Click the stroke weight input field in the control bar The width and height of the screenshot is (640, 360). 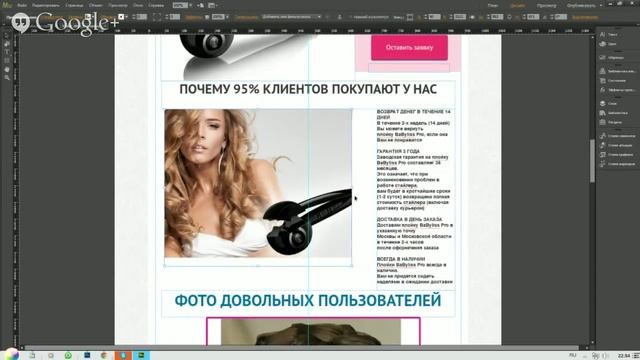click(x=142, y=17)
